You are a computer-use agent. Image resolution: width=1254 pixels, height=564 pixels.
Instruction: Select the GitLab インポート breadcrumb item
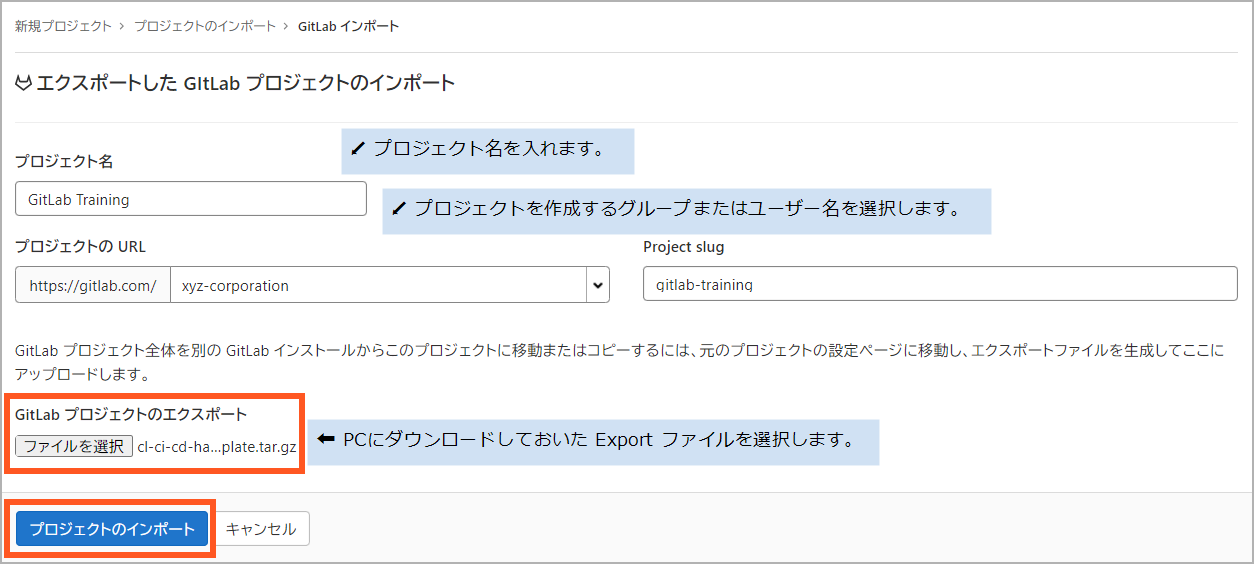348,26
